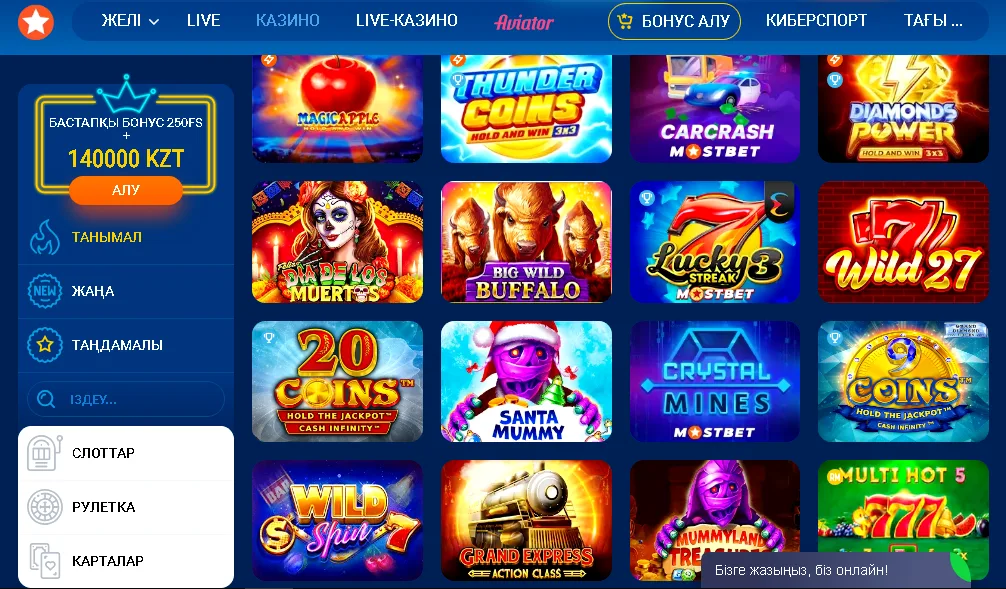Click the orange star Mostbet logo
The height and width of the screenshot is (589, 1006).
(36, 22)
